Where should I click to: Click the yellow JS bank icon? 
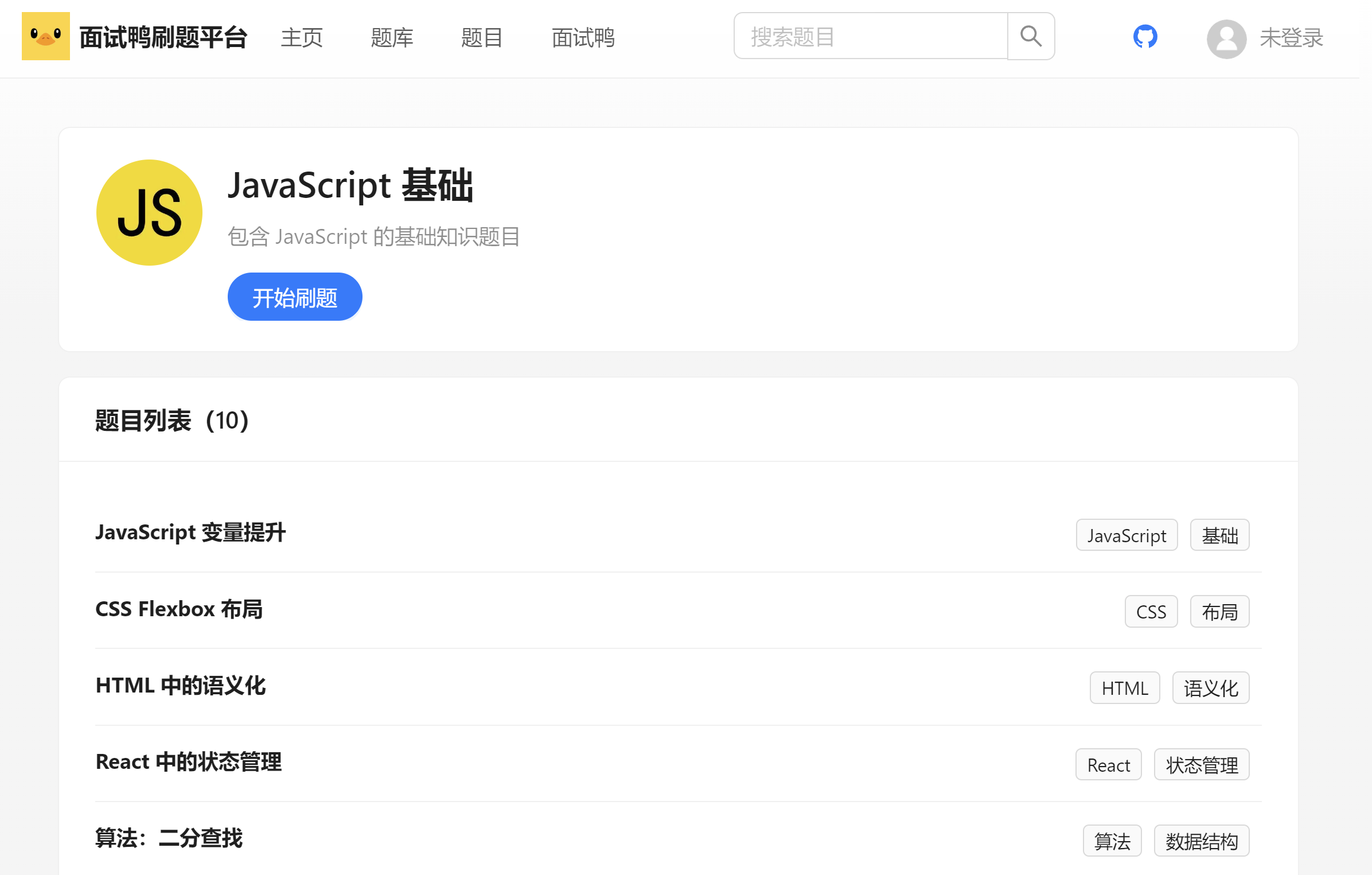pos(149,212)
